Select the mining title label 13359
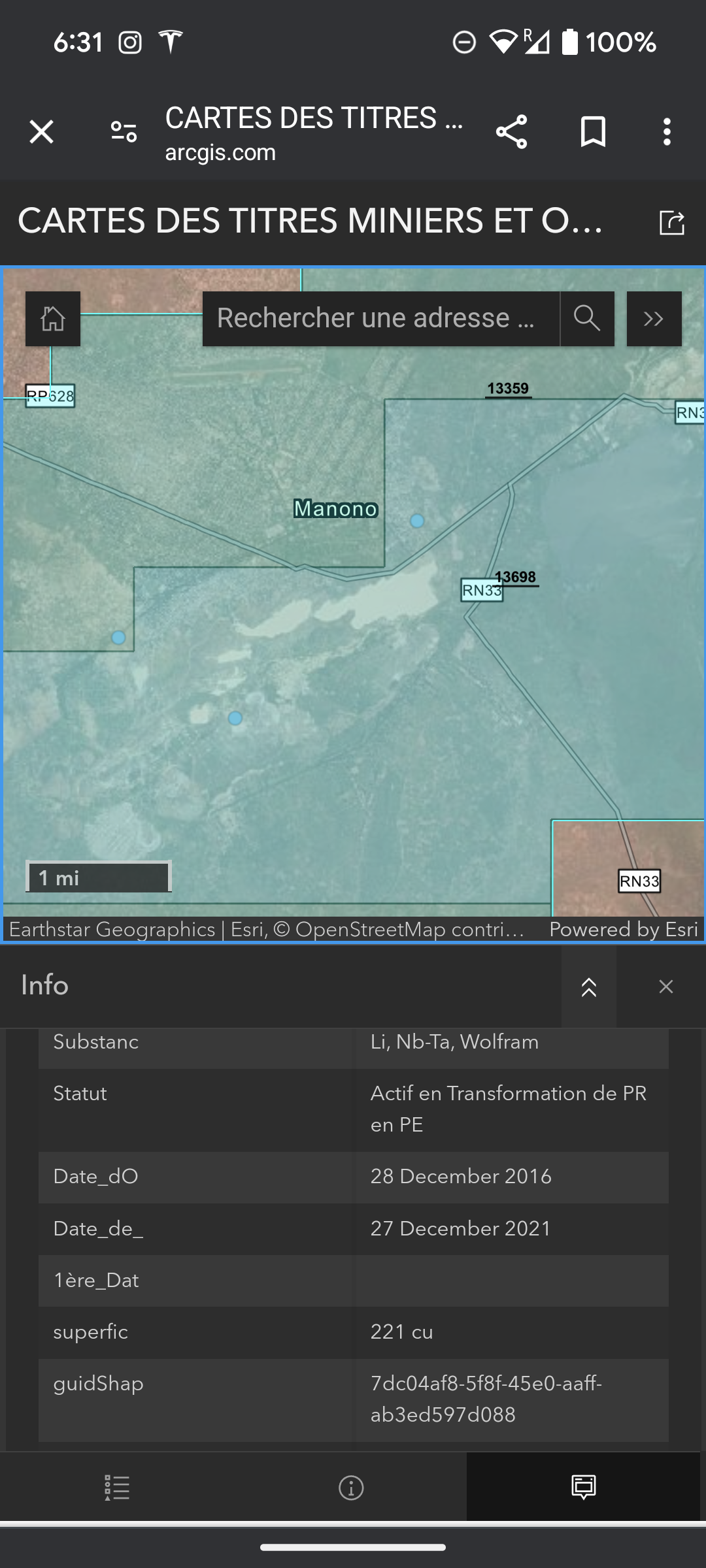 [508, 389]
